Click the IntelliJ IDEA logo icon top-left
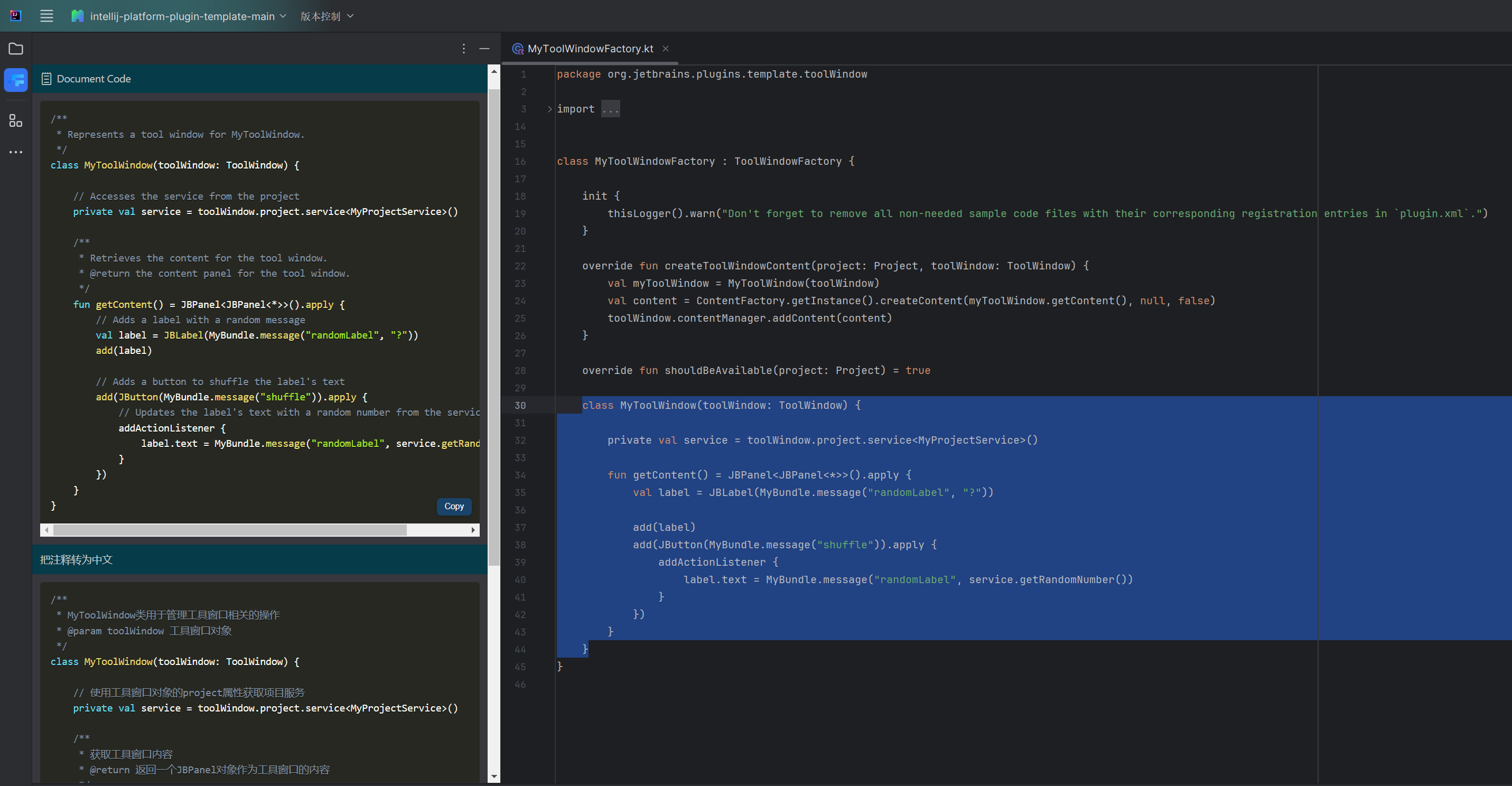 pyautogui.click(x=16, y=15)
